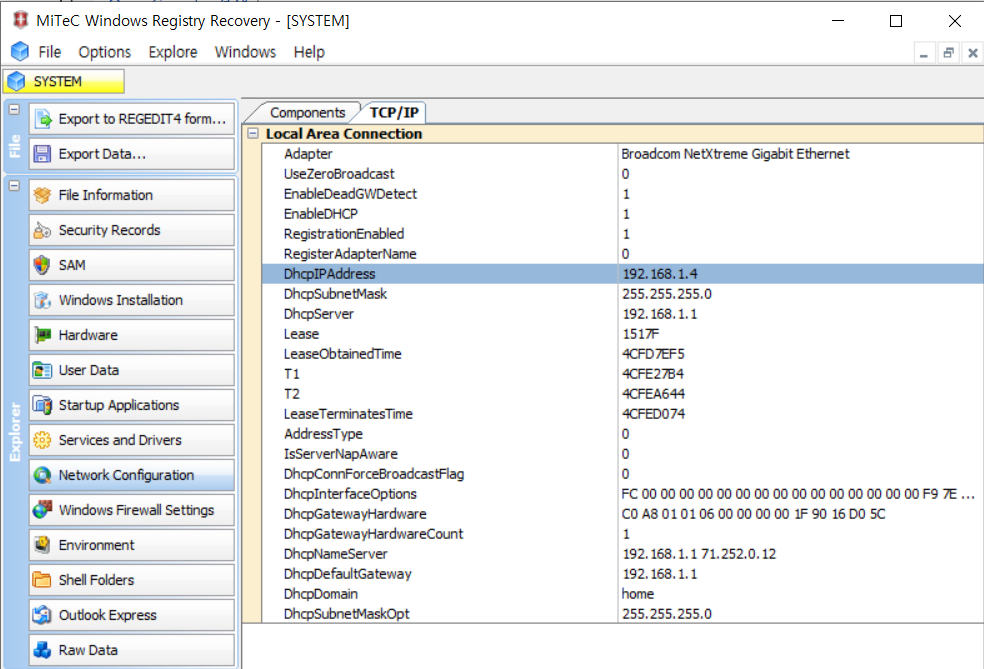Click the Export to REGEDIT4 format button label
This screenshot has width=984, height=669.
click(142, 119)
